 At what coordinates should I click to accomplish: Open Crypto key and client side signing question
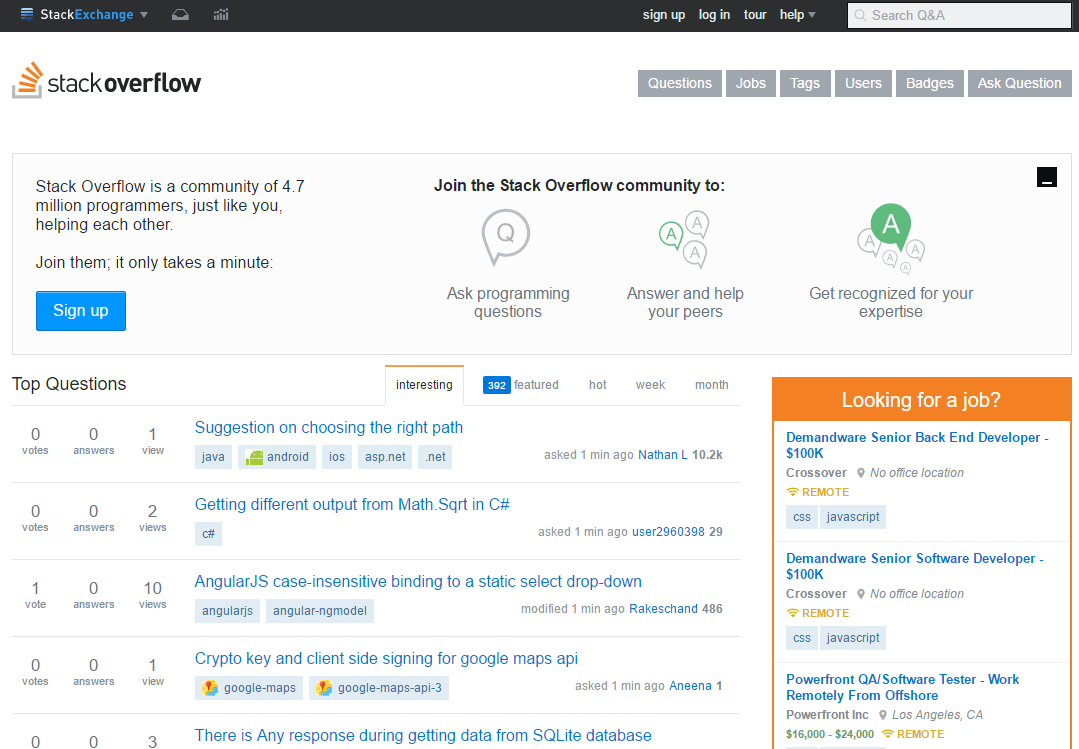pyautogui.click(x=387, y=659)
